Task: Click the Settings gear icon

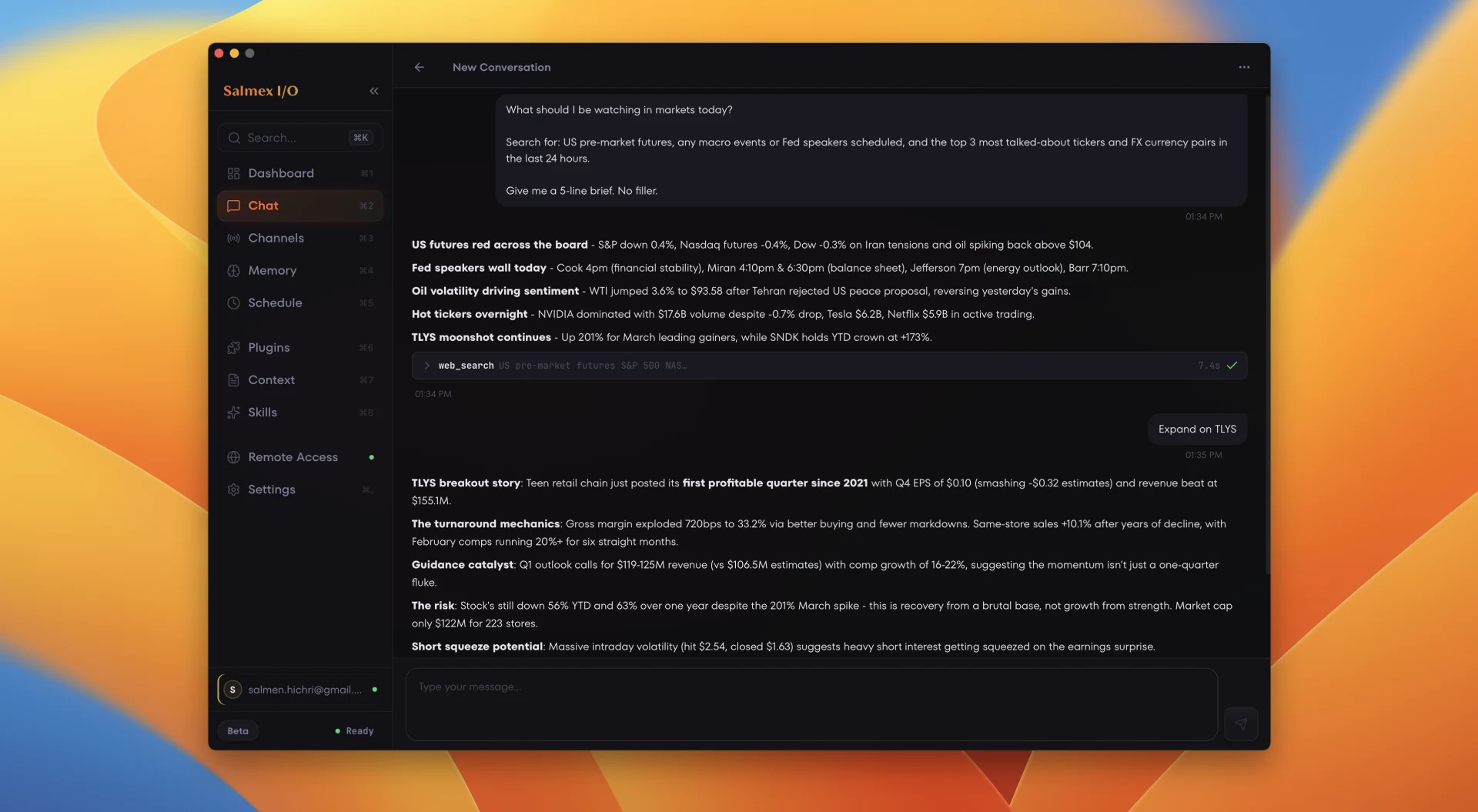Action: click(234, 489)
